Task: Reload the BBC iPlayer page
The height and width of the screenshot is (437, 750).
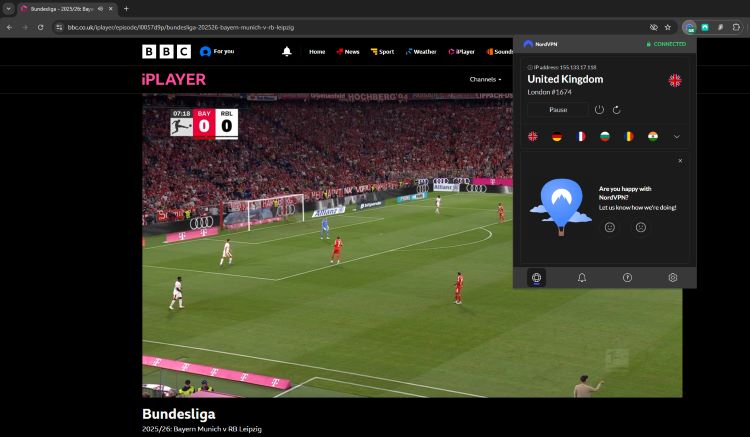Action: click(41, 28)
